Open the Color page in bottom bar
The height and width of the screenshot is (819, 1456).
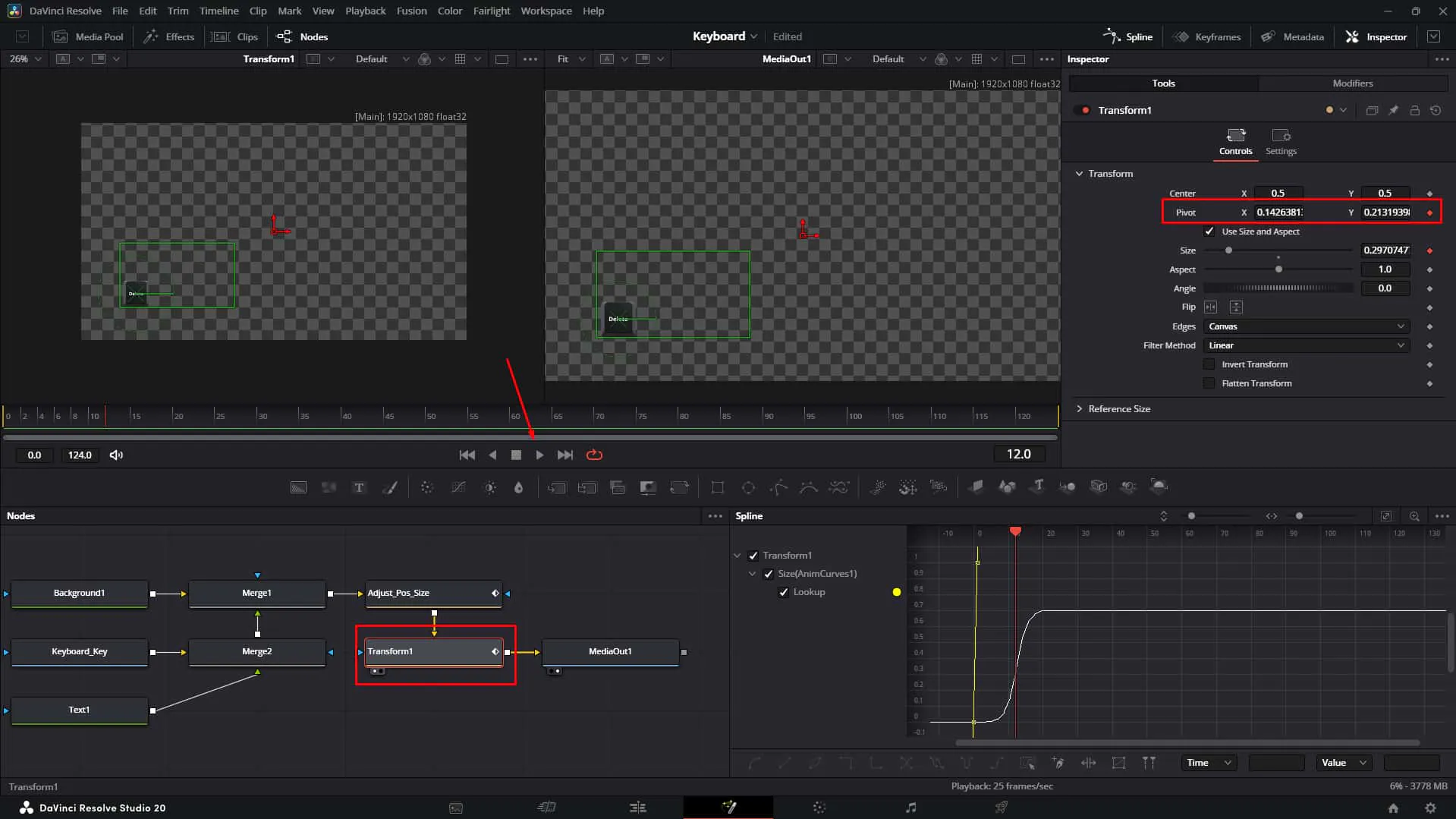tap(819, 807)
